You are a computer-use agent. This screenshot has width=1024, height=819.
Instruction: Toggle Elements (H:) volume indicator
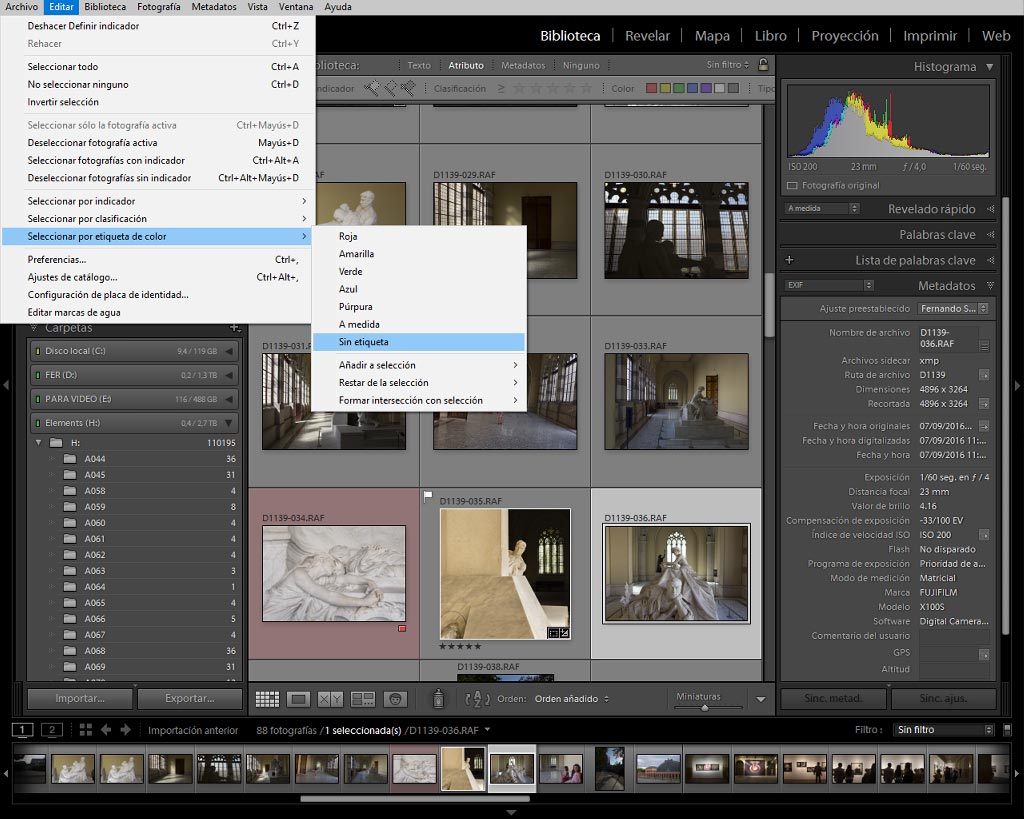(x=37, y=423)
